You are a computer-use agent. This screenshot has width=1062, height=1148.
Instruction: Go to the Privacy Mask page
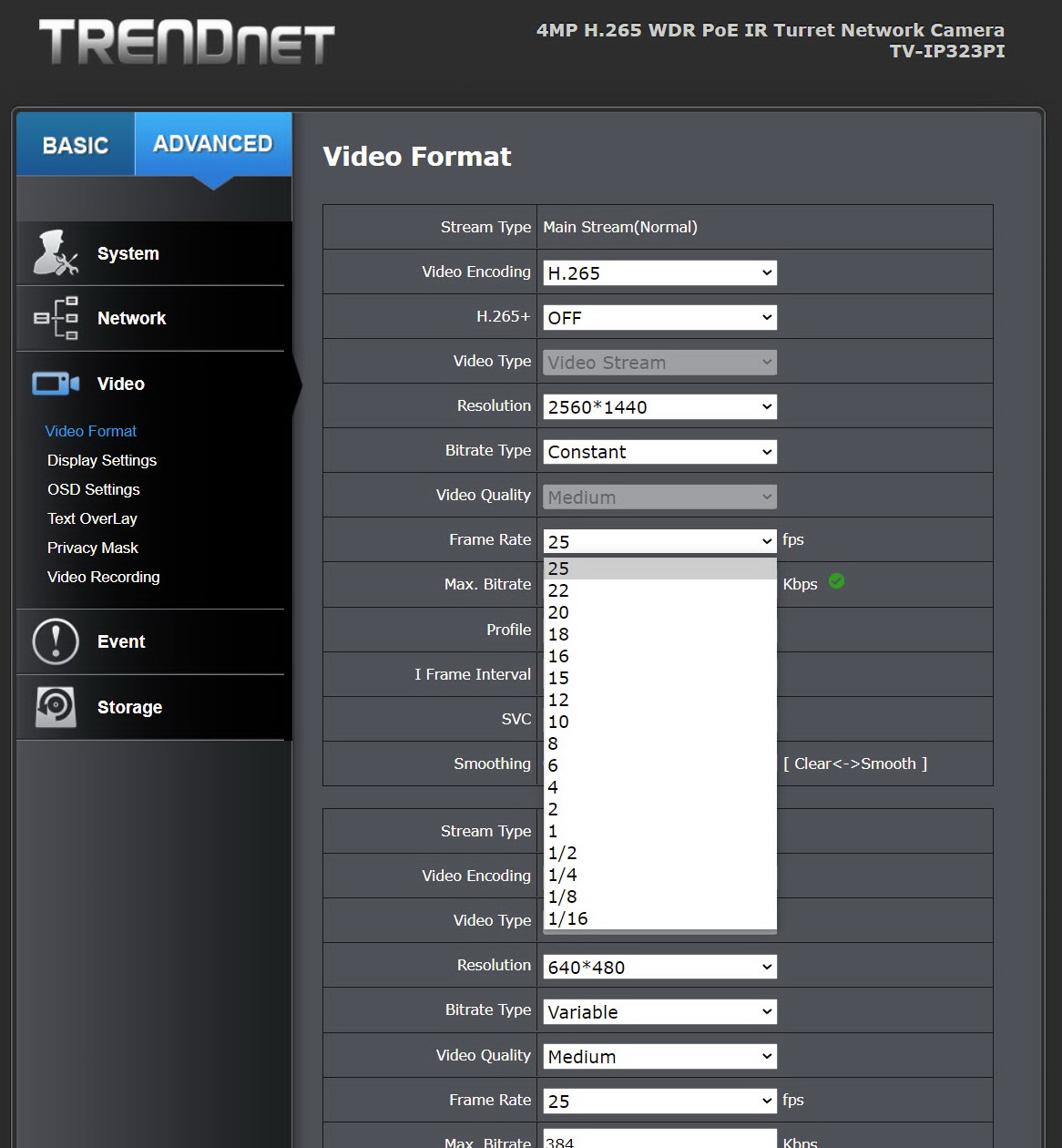(x=93, y=548)
